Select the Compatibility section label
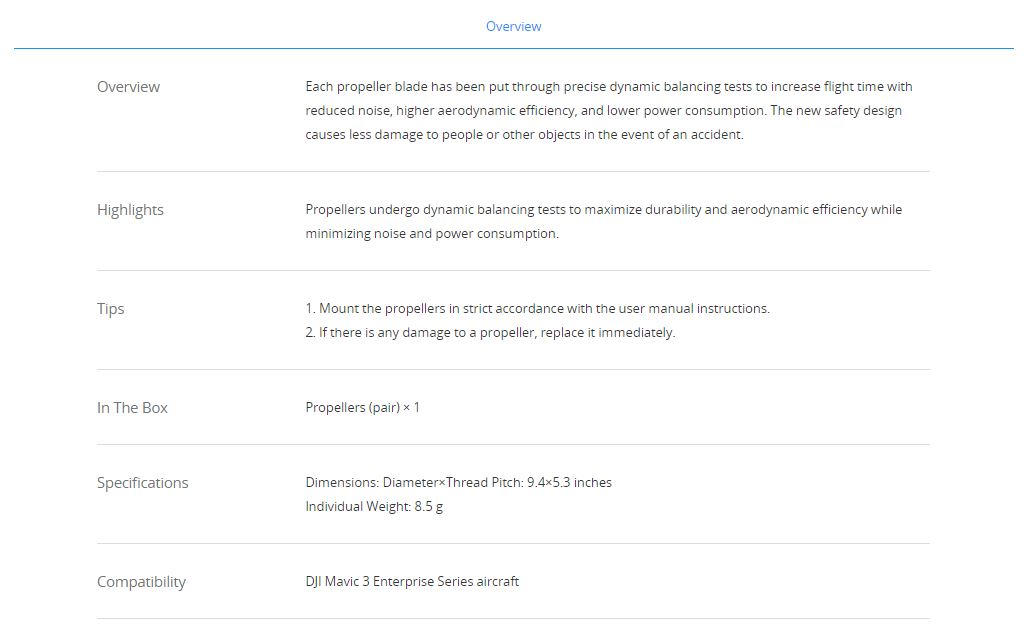Image resolution: width=1024 pixels, height=641 pixels. coord(142,582)
